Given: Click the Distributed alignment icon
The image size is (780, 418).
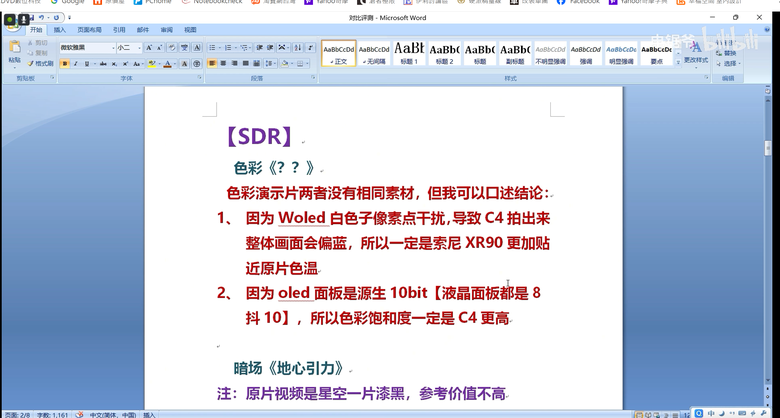Looking at the screenshot, I should pos(256,64).
